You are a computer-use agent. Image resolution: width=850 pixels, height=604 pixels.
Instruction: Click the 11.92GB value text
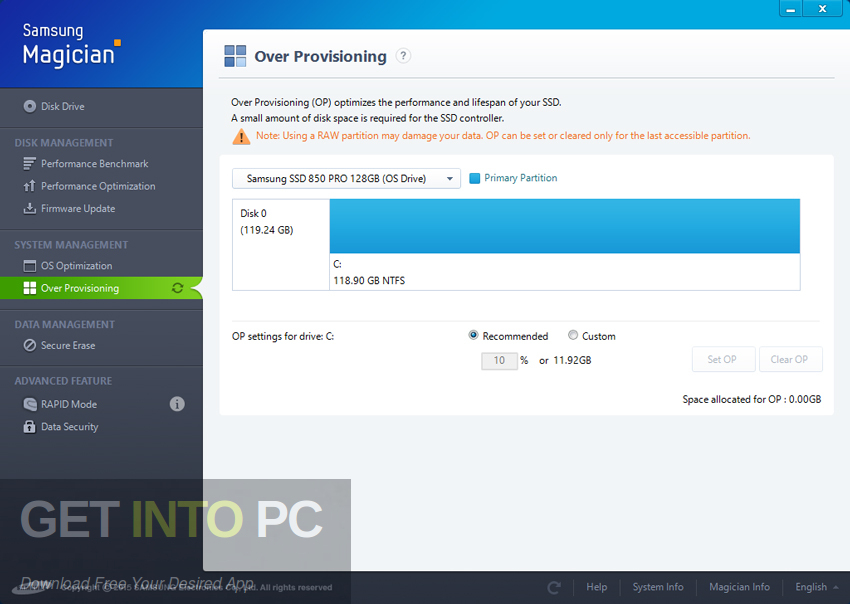coord(572,361)
